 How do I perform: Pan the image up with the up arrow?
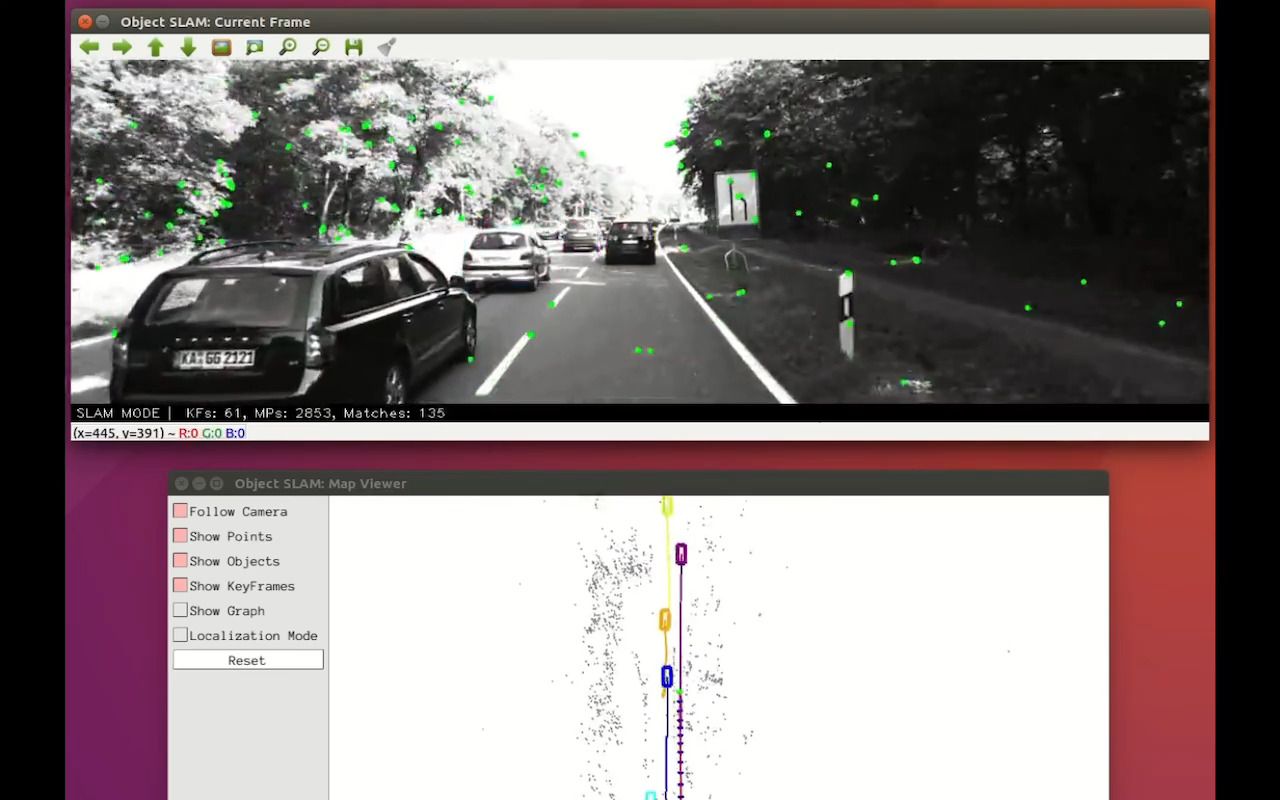(x=155, y=47)
